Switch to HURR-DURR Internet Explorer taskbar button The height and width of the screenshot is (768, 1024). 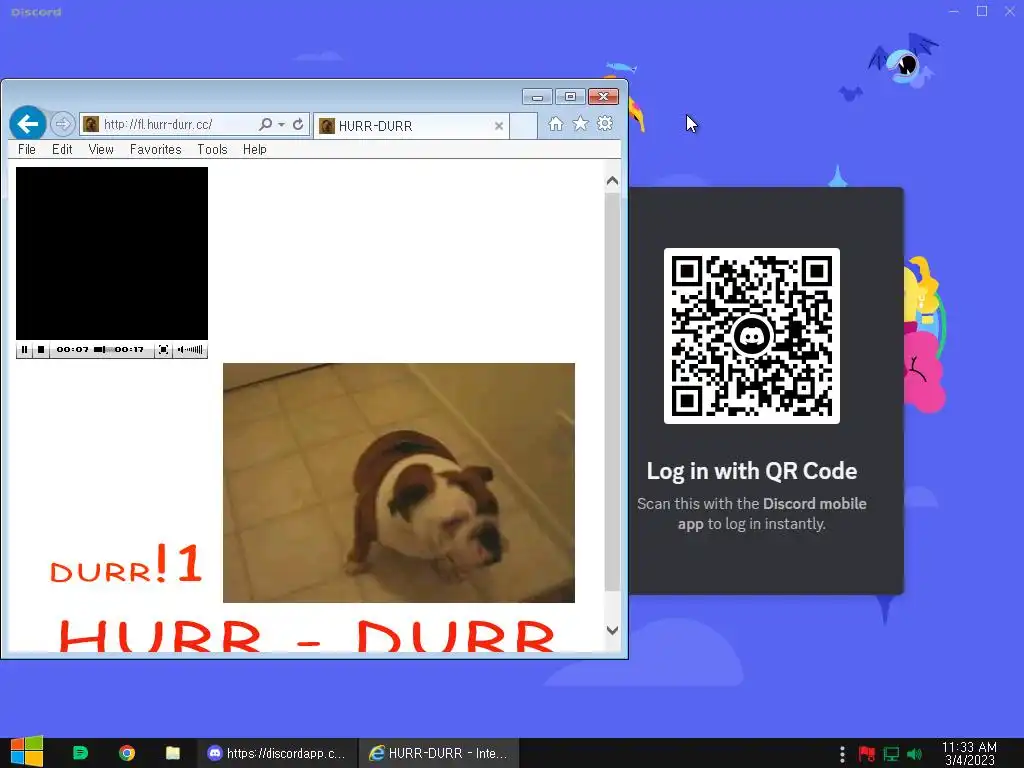tap(439, 753)
